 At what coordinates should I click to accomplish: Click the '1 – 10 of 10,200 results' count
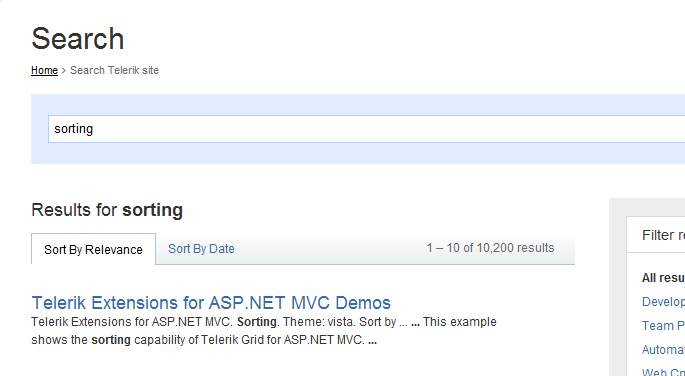pos(490,248)
